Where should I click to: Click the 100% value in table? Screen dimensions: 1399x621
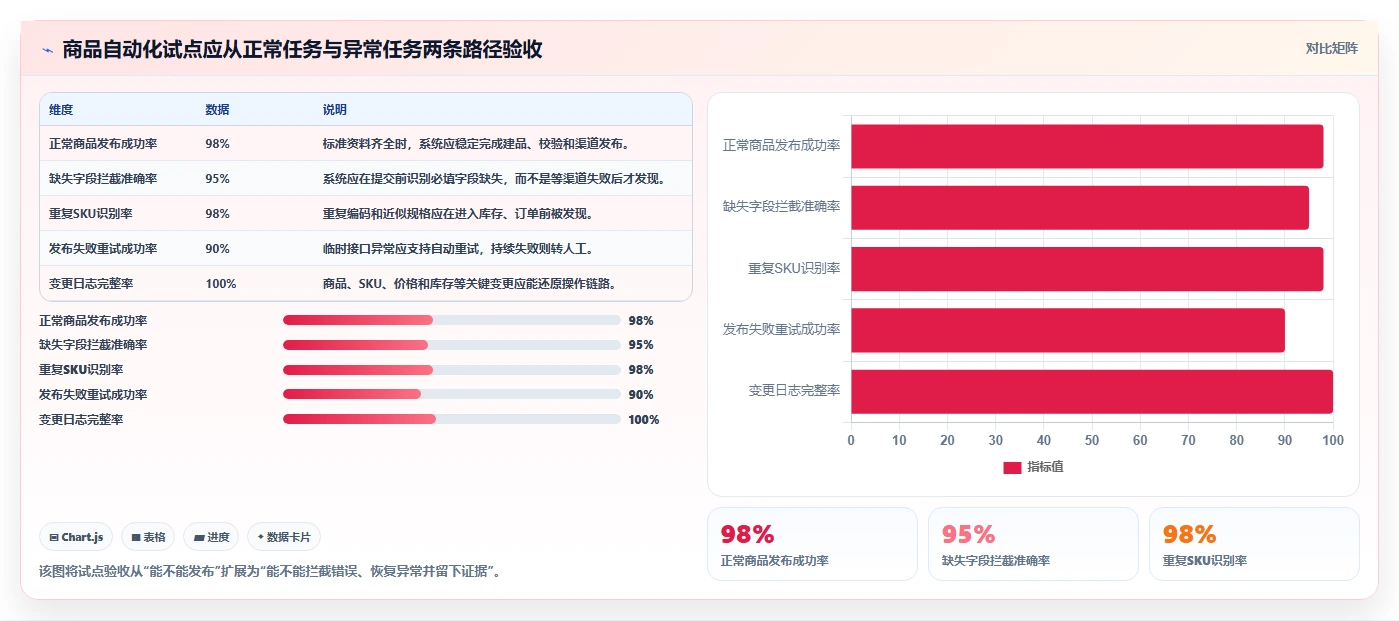click(x=221, y=284)
